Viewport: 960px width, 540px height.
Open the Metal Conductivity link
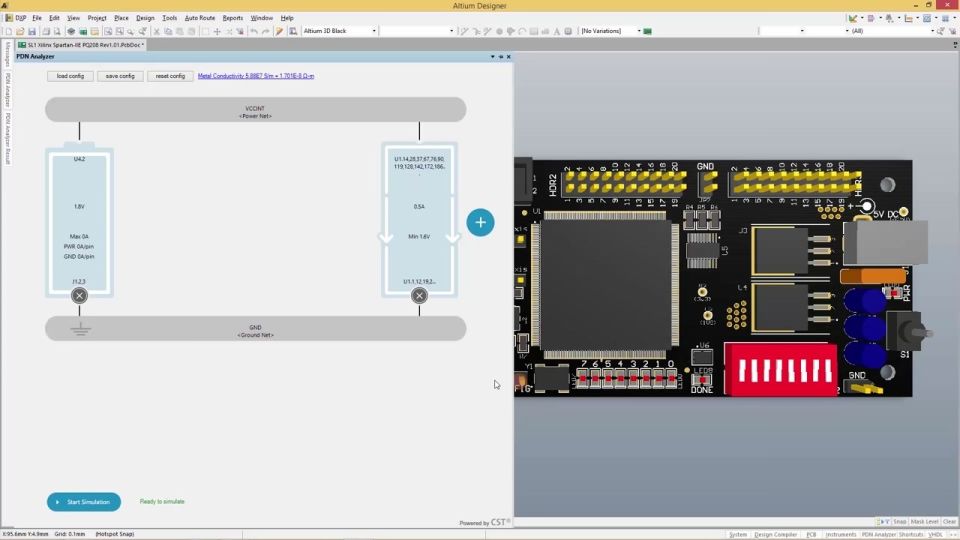click(256, 76)
